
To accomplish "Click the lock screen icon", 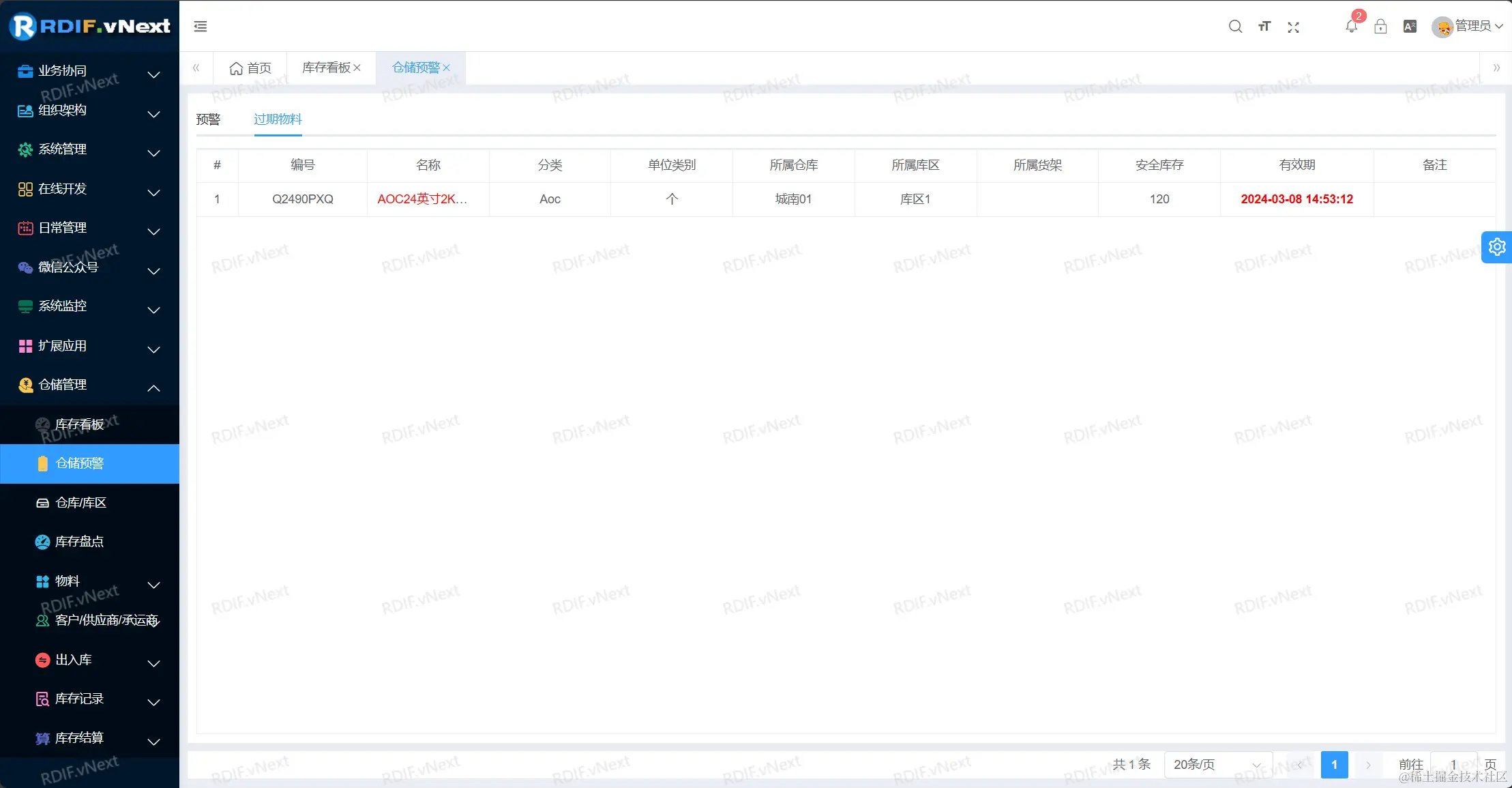I will [x=1380, y=27].
